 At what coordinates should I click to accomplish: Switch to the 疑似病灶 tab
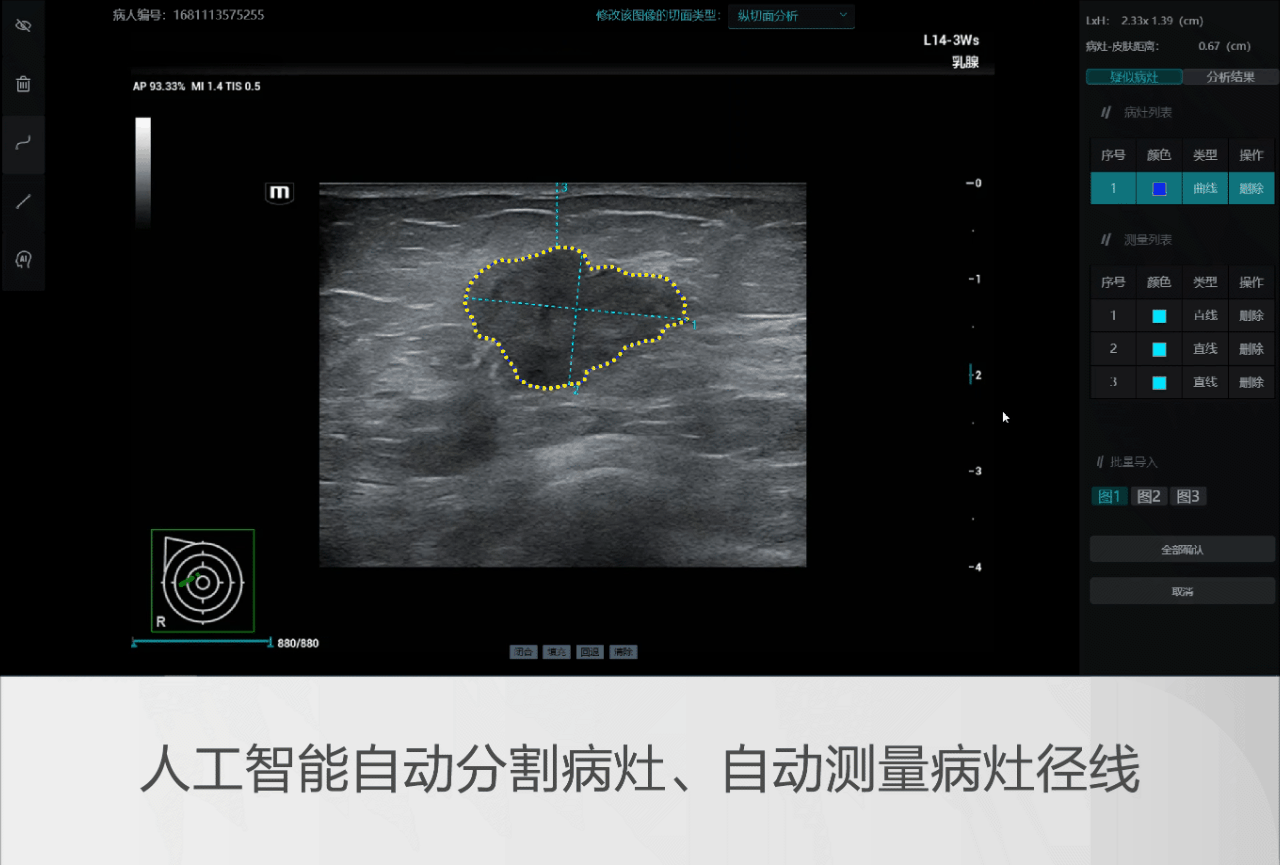click(1134, 77)
